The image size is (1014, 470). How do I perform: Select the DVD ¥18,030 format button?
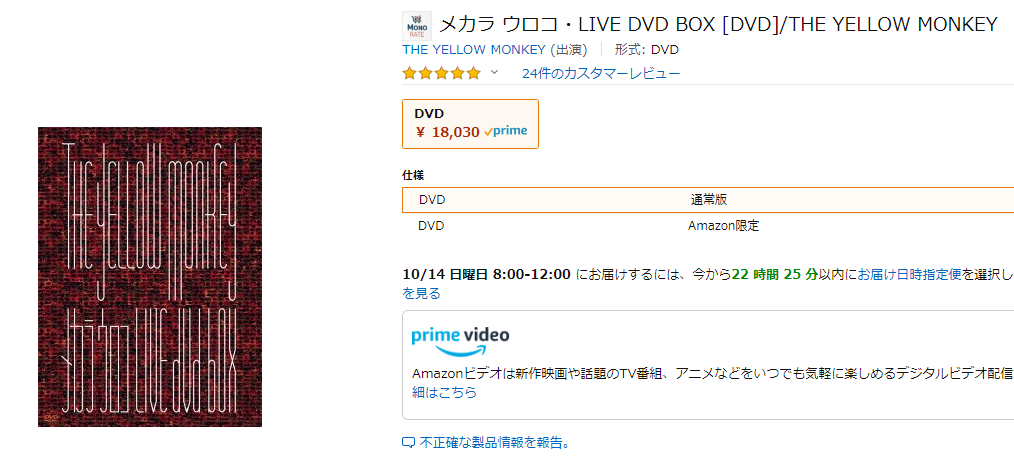tap(470, 123)
